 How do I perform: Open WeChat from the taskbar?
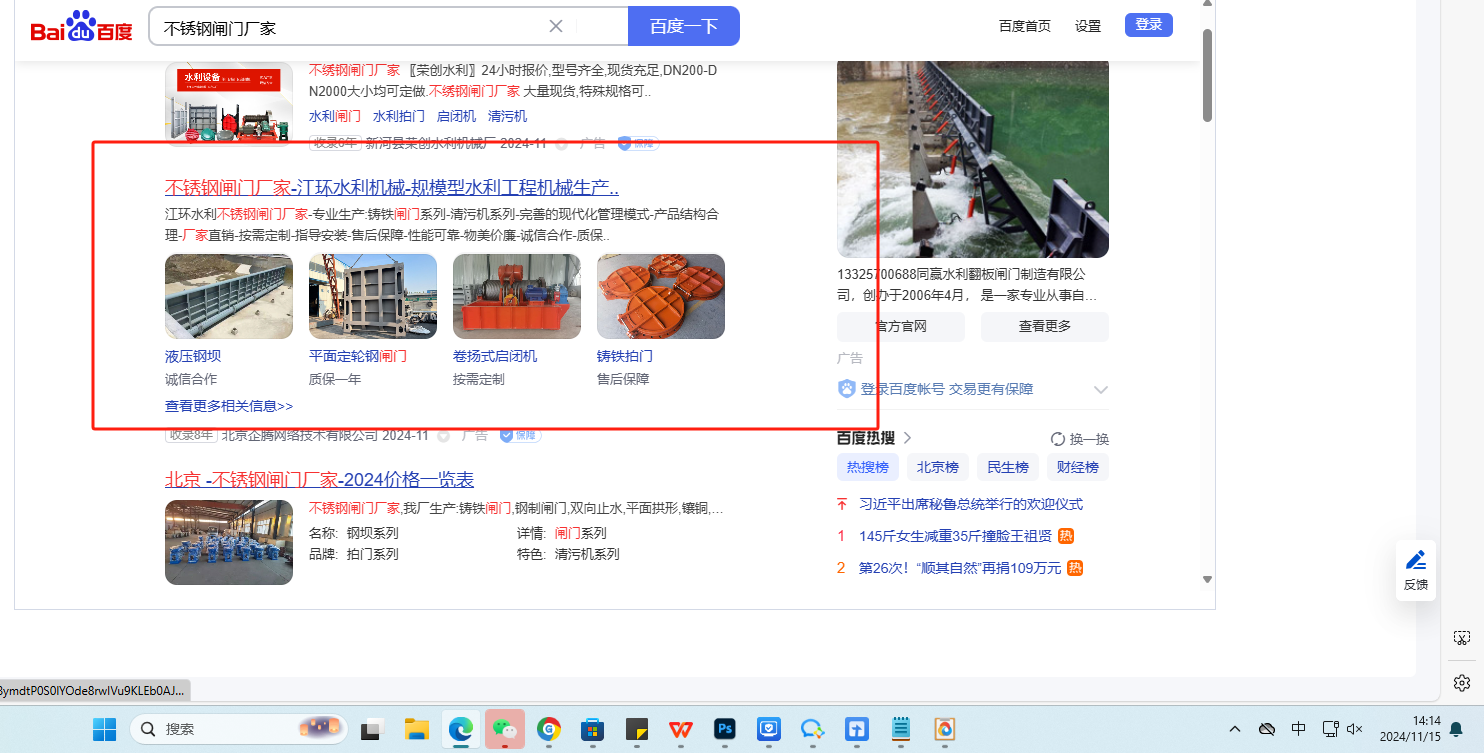505,729
